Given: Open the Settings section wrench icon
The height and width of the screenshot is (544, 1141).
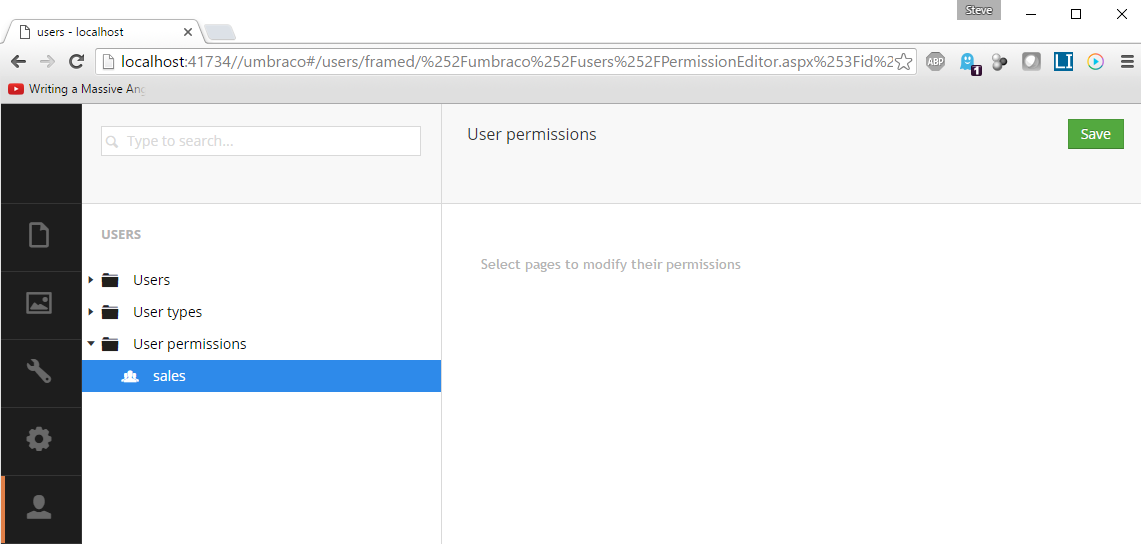Looking at the screenshot, I should [39, 371].
